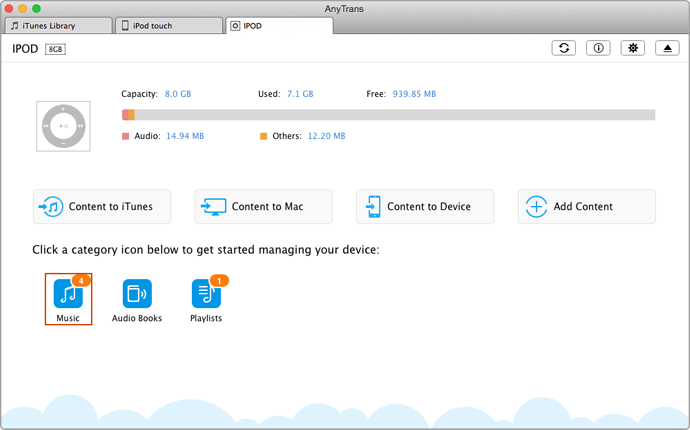
Task: Click the capacity value 8.0 GB
Action: (x=178, y=94)
